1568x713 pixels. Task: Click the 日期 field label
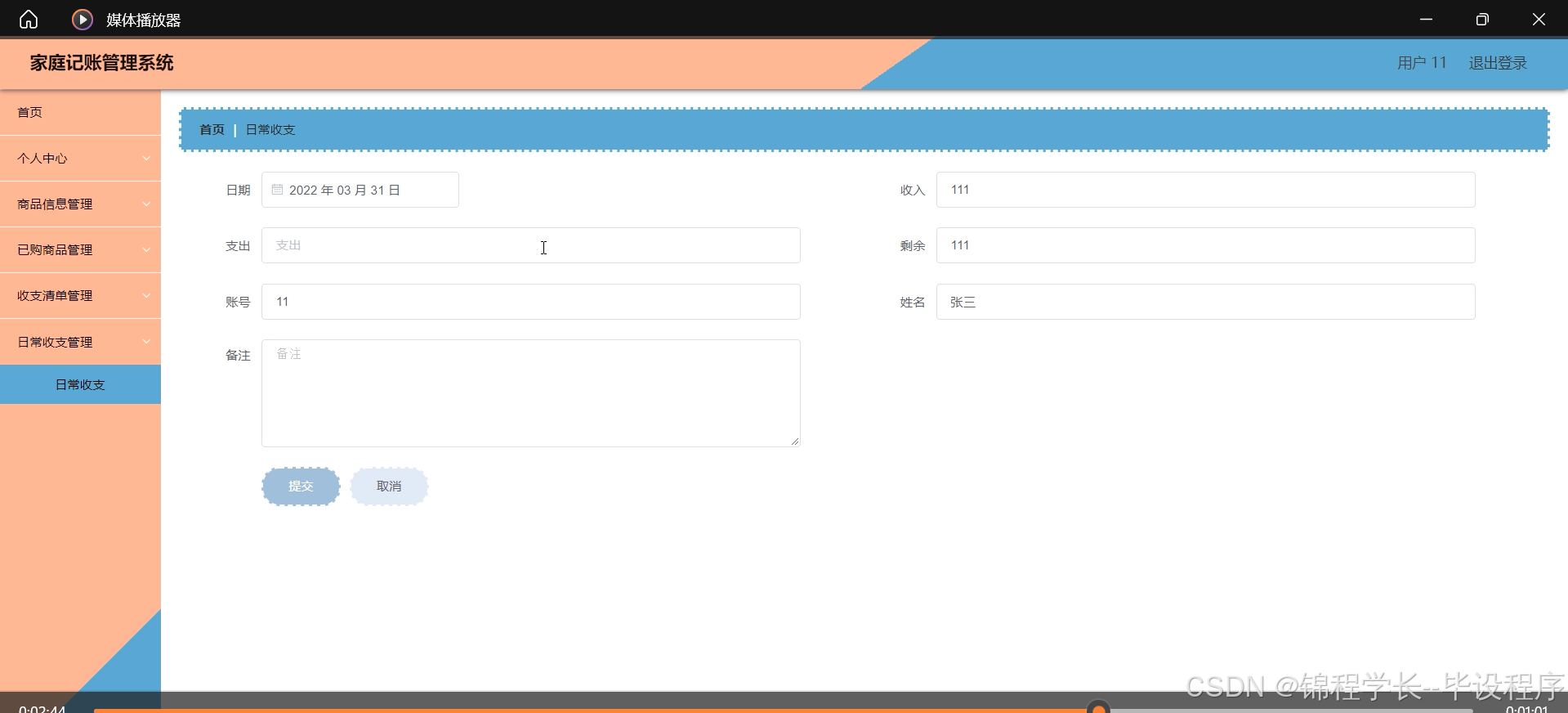pos(238,190)
